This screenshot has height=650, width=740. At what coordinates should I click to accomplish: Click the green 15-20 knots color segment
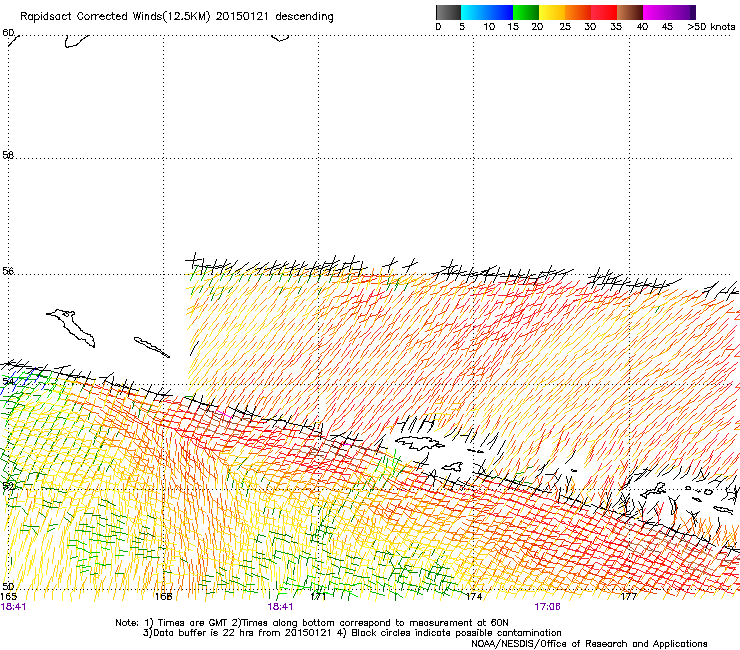point(526,12)
